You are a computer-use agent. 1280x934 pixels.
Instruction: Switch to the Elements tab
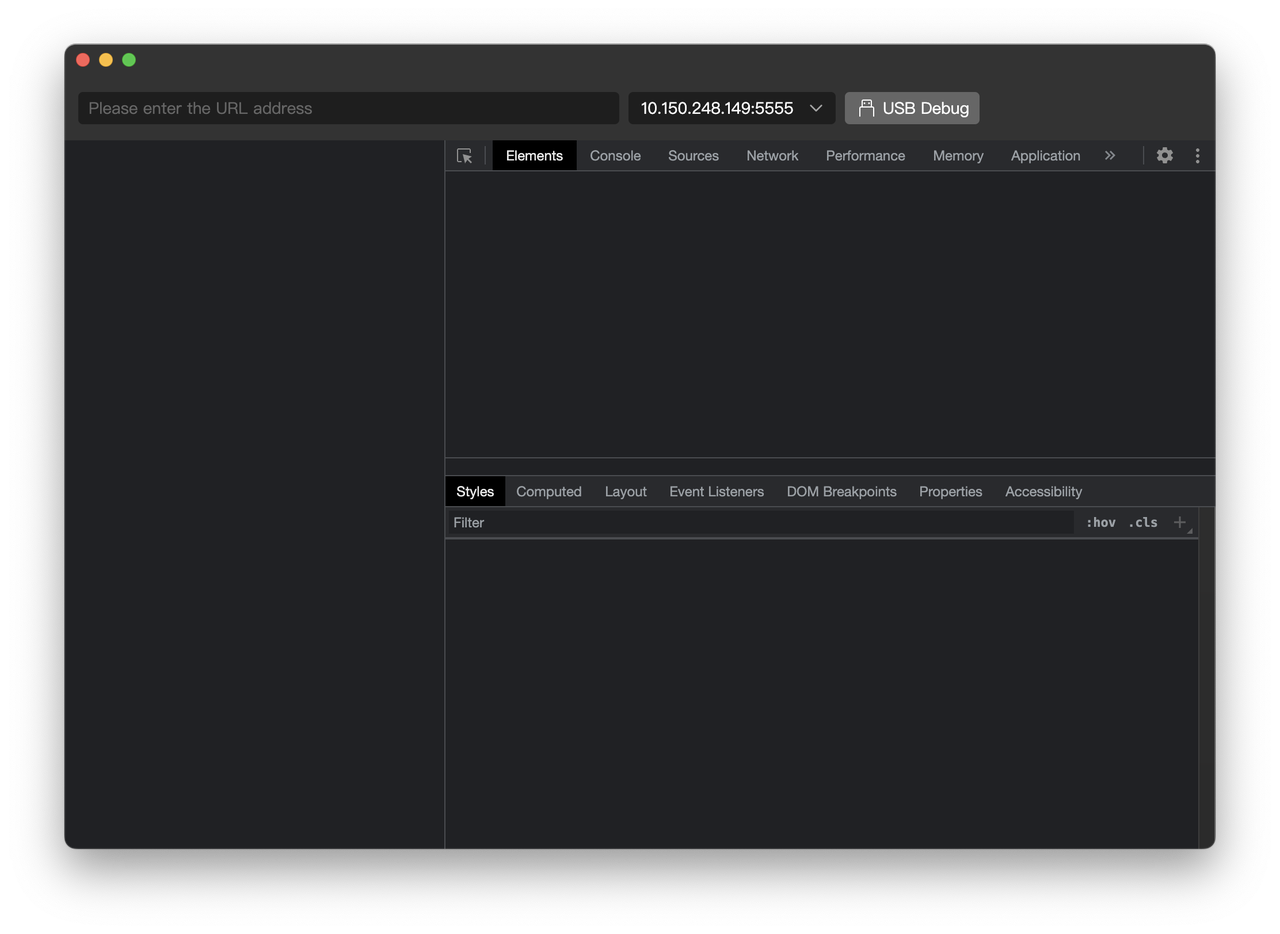[x=534, y=156]
